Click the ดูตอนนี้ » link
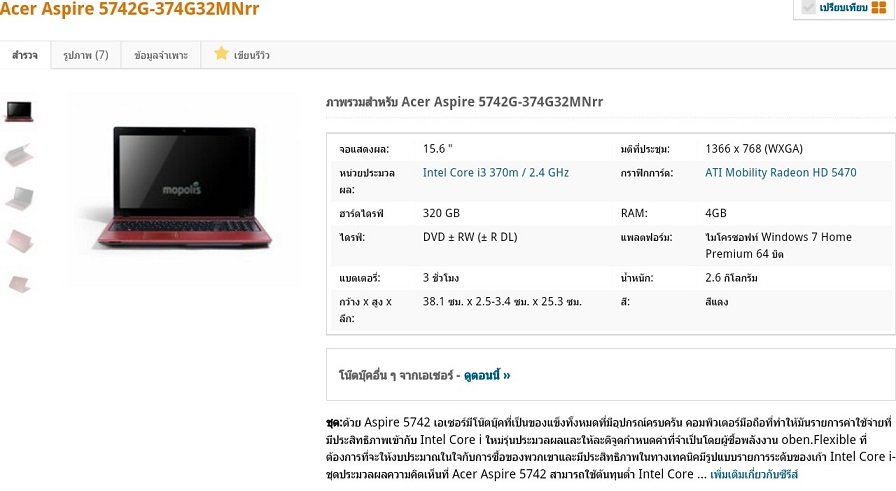Image resolution: width=896 pixels, height=491 pixels. coord(487,376)
